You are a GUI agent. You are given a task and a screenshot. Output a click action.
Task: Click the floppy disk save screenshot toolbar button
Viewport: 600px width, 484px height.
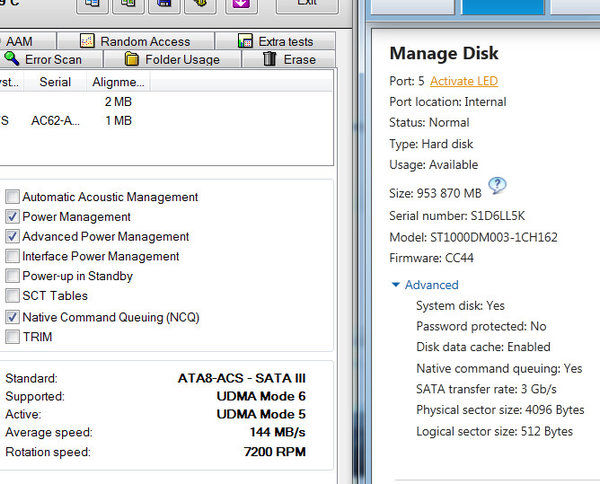(x=164, y=5)
